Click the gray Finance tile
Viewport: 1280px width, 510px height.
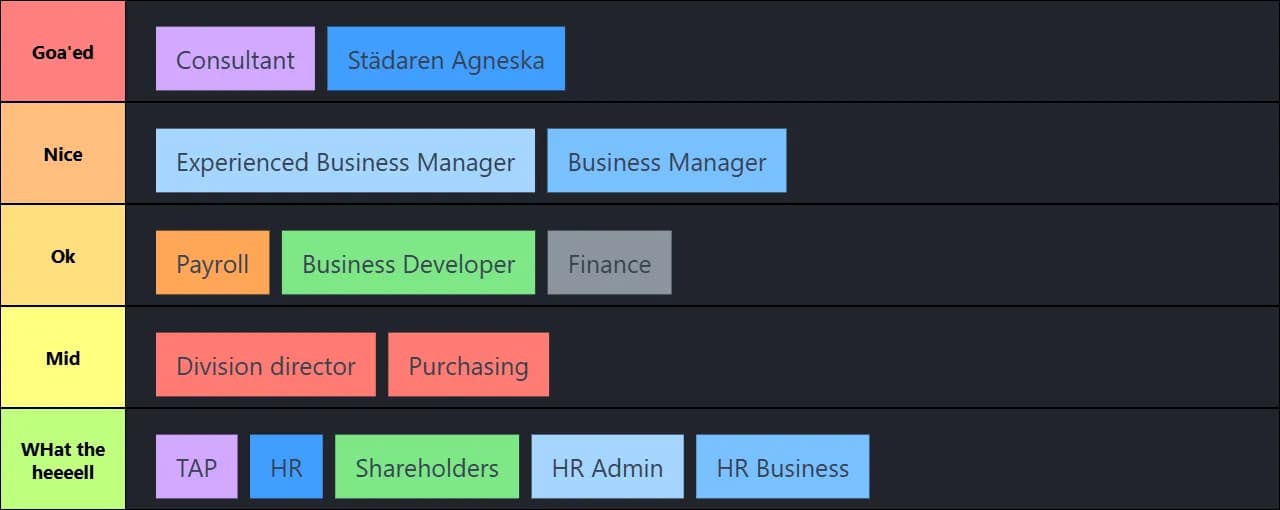point(609,263)
